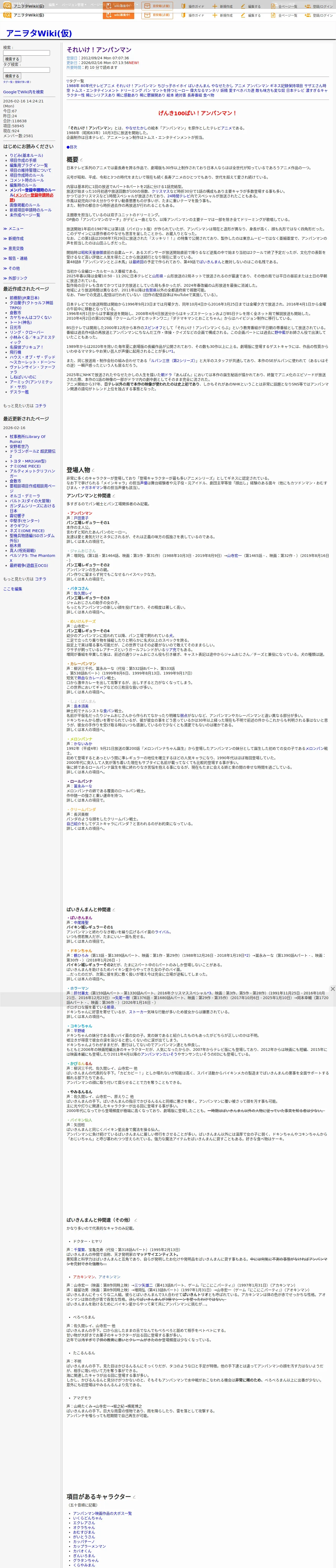Open 画像掲載のルール link

pyautogui.click(x=25, y=205)
